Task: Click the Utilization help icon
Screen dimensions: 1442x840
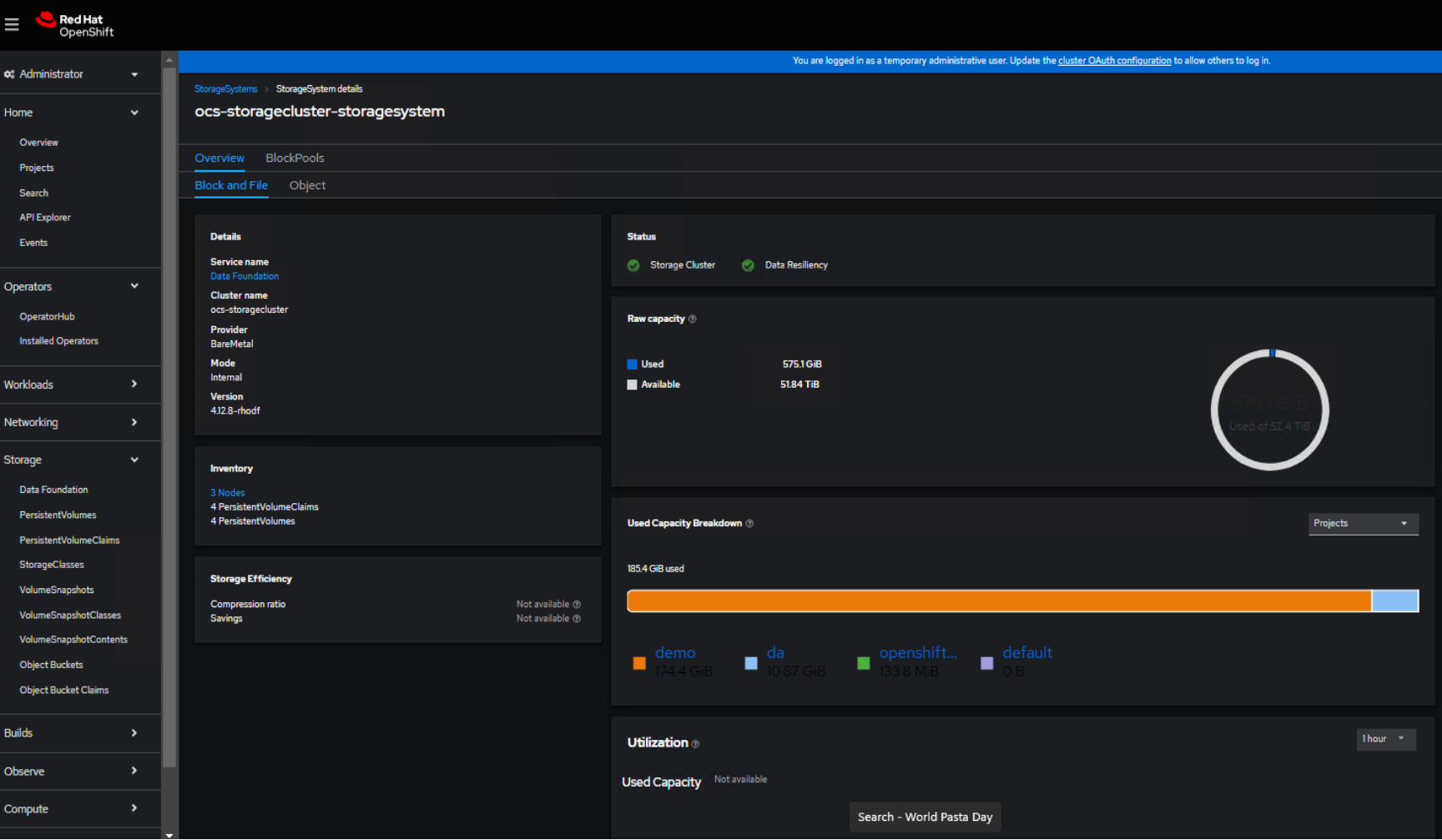Action: click(x=695, y=744)
